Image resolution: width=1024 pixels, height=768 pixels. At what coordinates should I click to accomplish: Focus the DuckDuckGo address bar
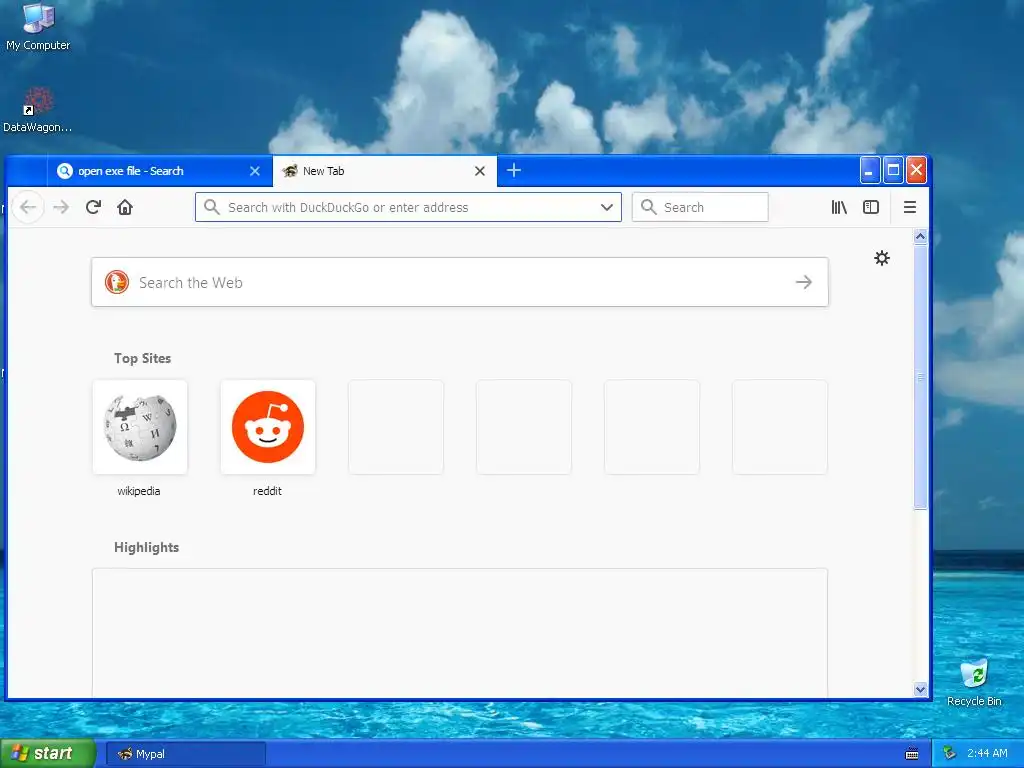(408, 208)
